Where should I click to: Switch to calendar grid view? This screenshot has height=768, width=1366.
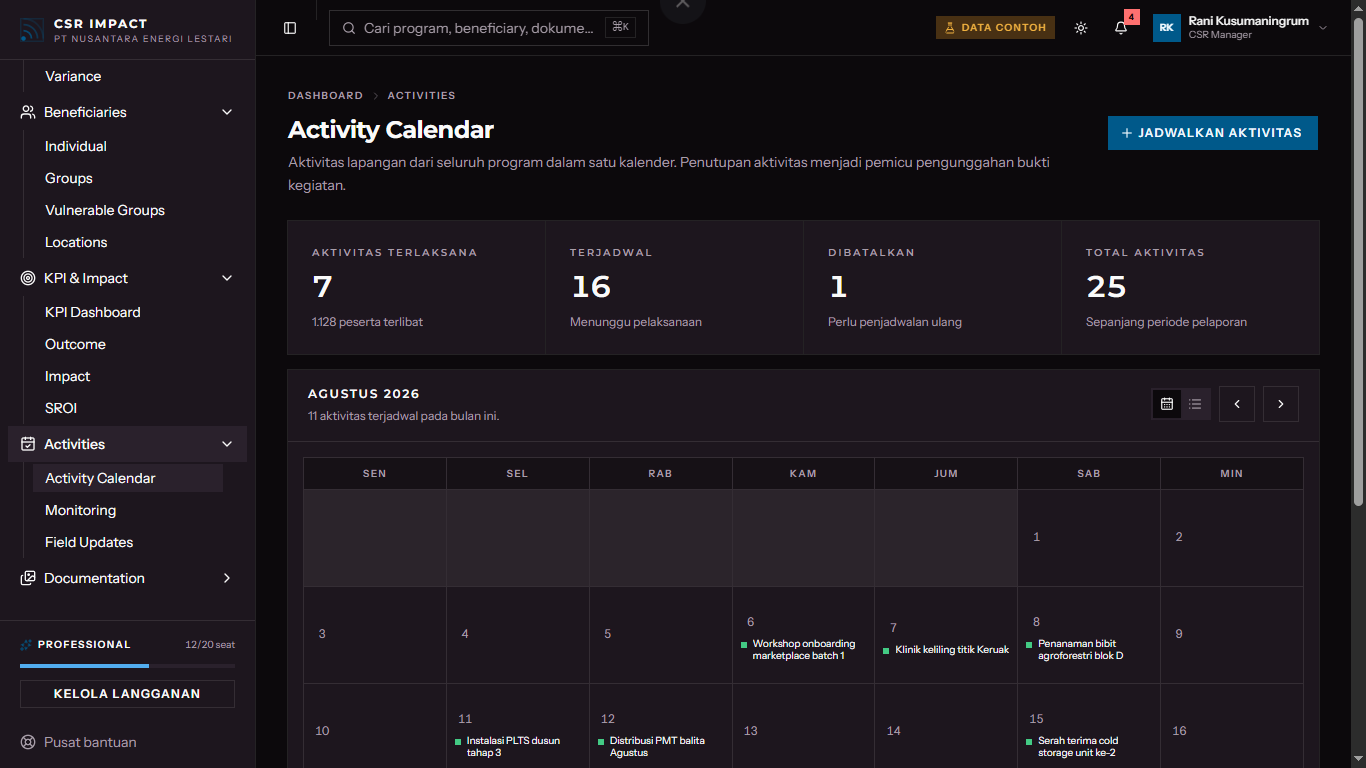pyautogui.click(x=1167, y=404)
